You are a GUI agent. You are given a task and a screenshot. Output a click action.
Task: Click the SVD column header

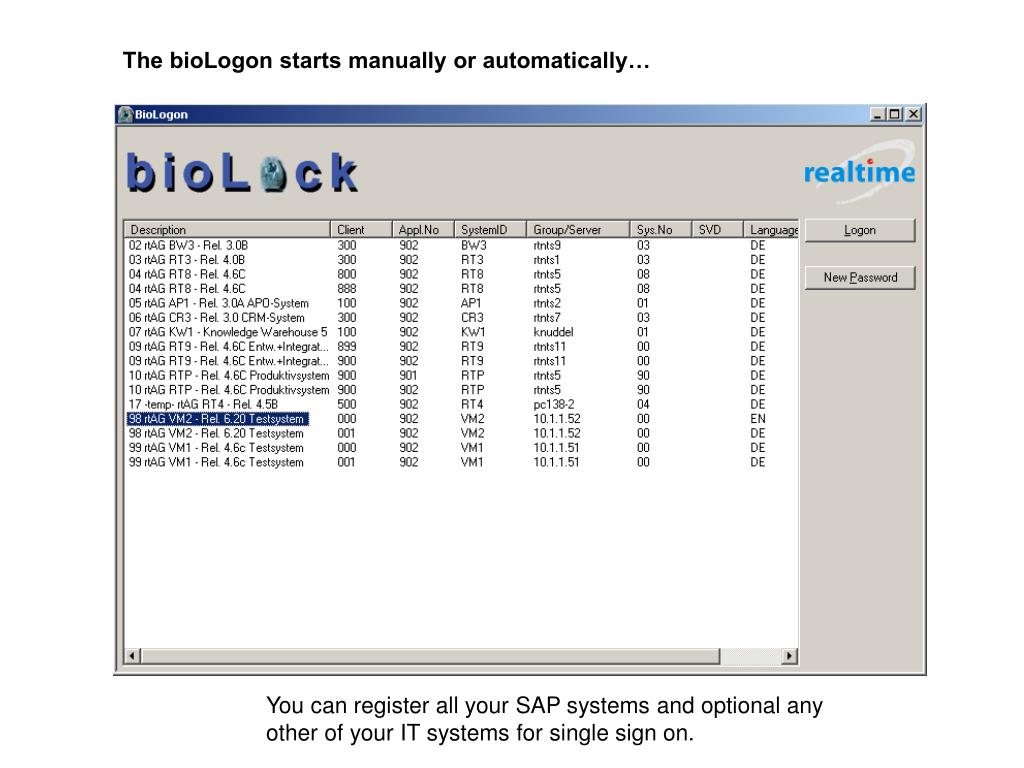click(717, 230)
